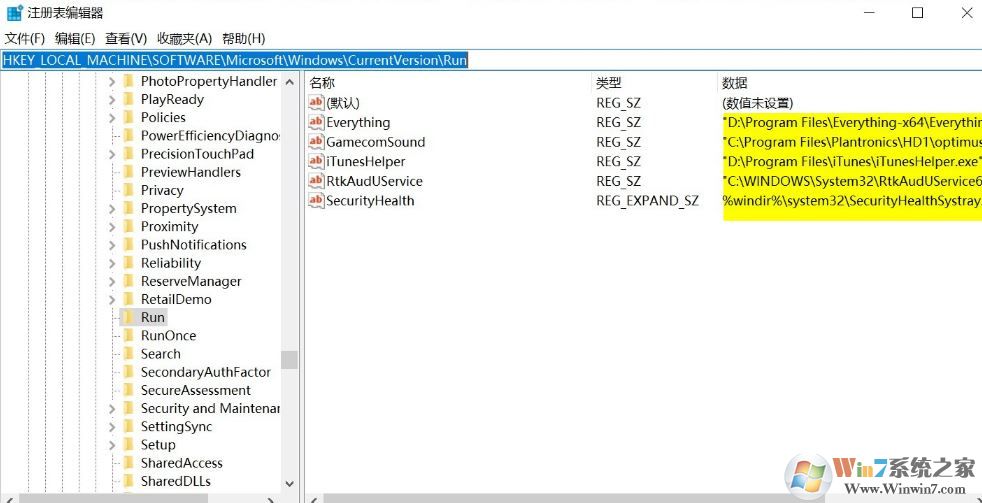Select the RetailDemo tree item
The height and width of the screenshot is (503, 982).
pos(176,299)
